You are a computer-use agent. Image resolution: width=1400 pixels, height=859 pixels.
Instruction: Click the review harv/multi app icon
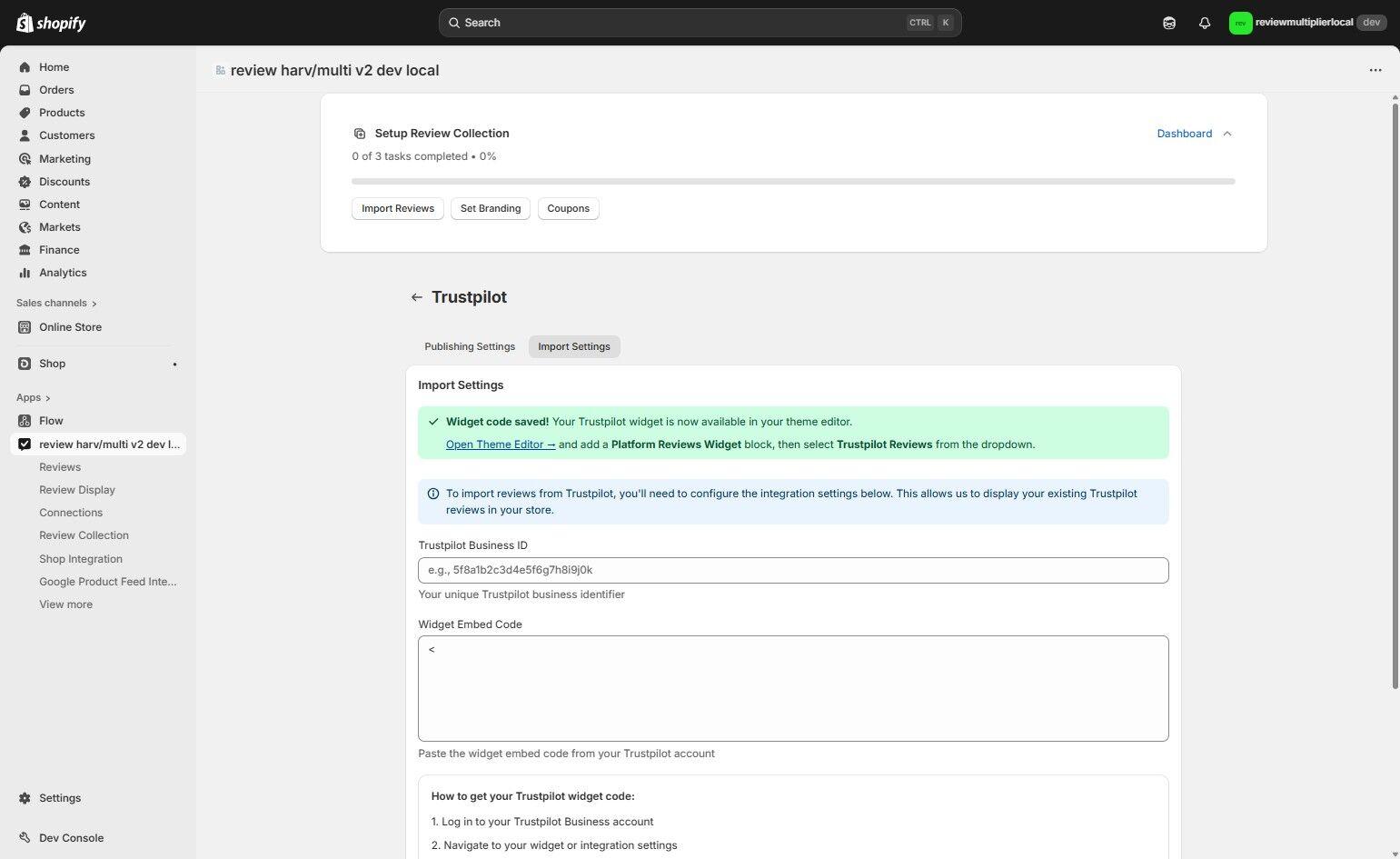(25, 444)
